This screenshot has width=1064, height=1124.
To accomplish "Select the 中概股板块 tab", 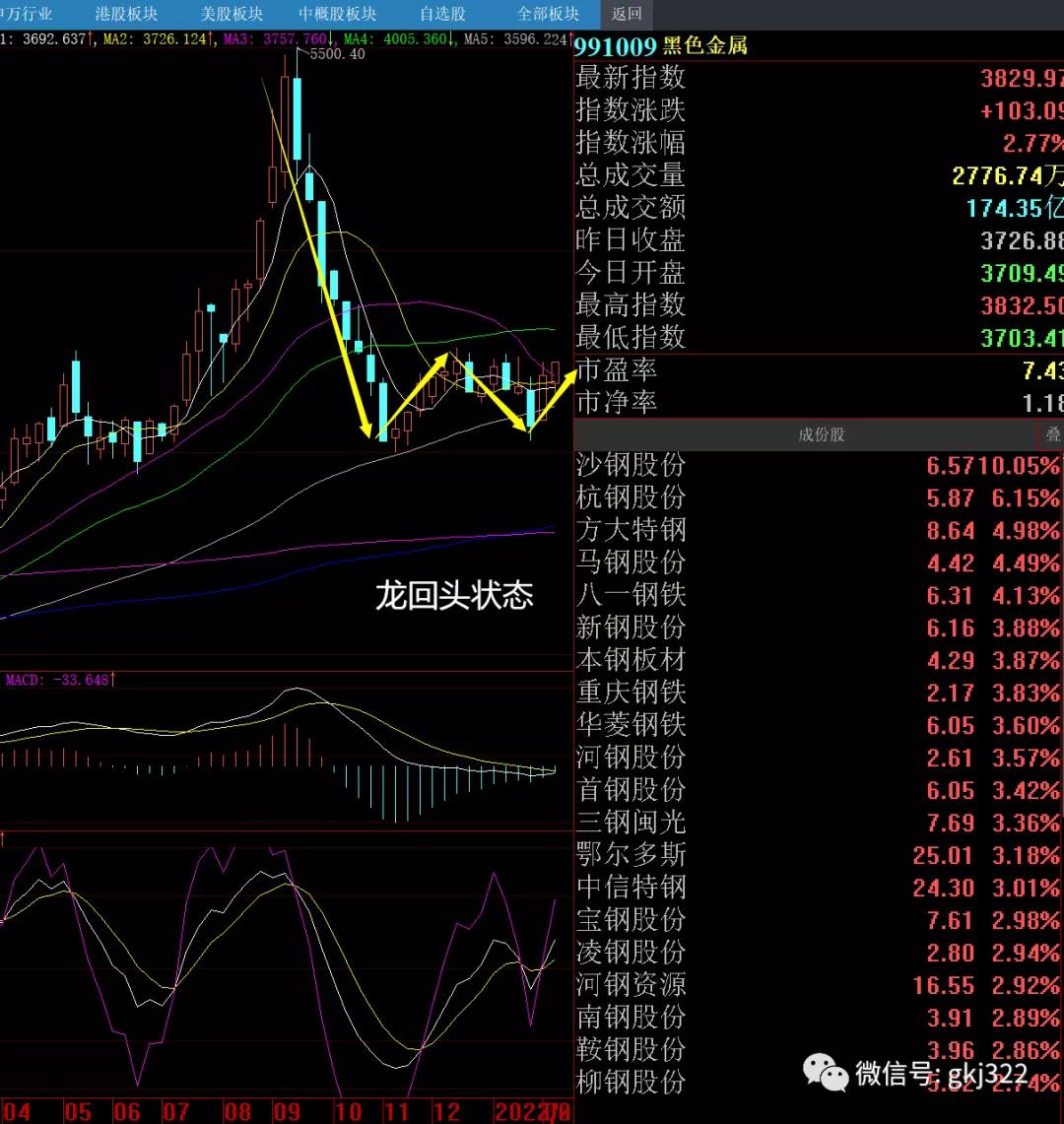I will tap(338, 14).
